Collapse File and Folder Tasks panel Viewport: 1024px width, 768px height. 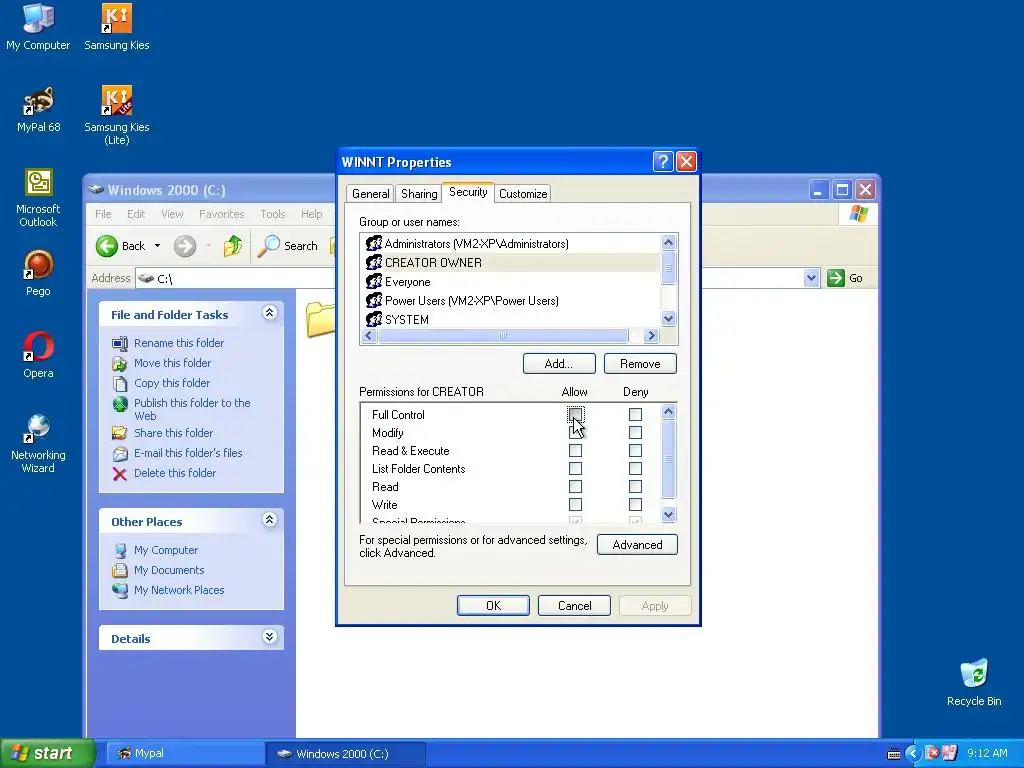[x=270, y=313]
